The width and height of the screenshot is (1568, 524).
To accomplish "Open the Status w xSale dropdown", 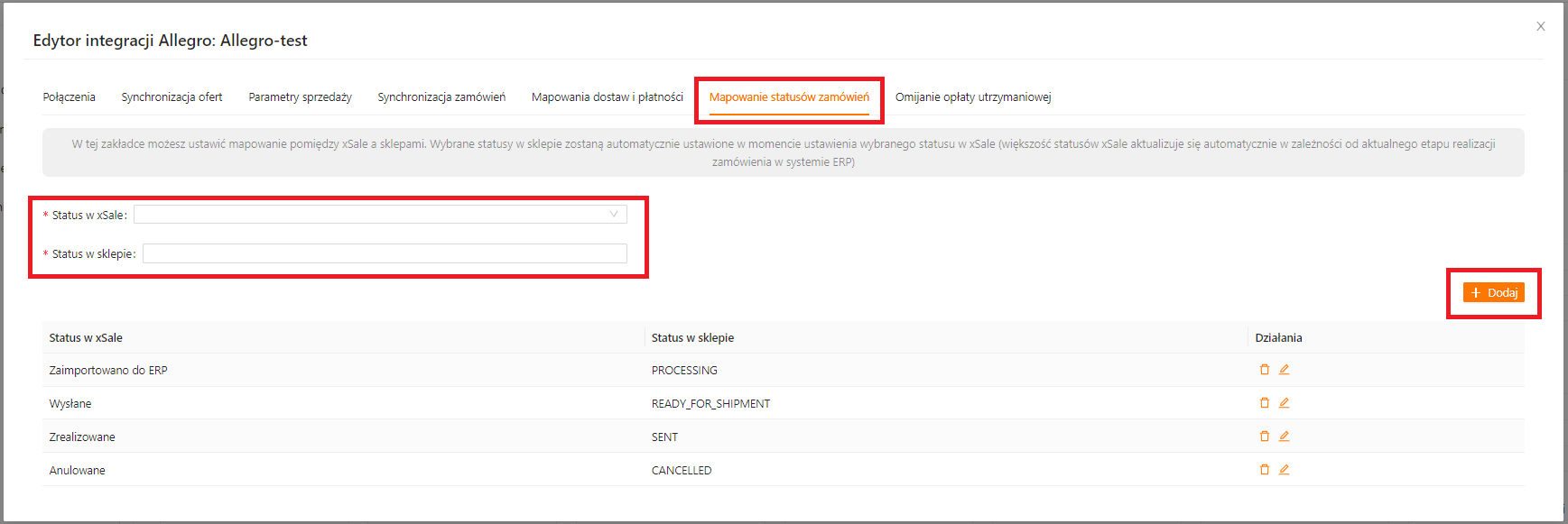I will [x=379, y=215].
